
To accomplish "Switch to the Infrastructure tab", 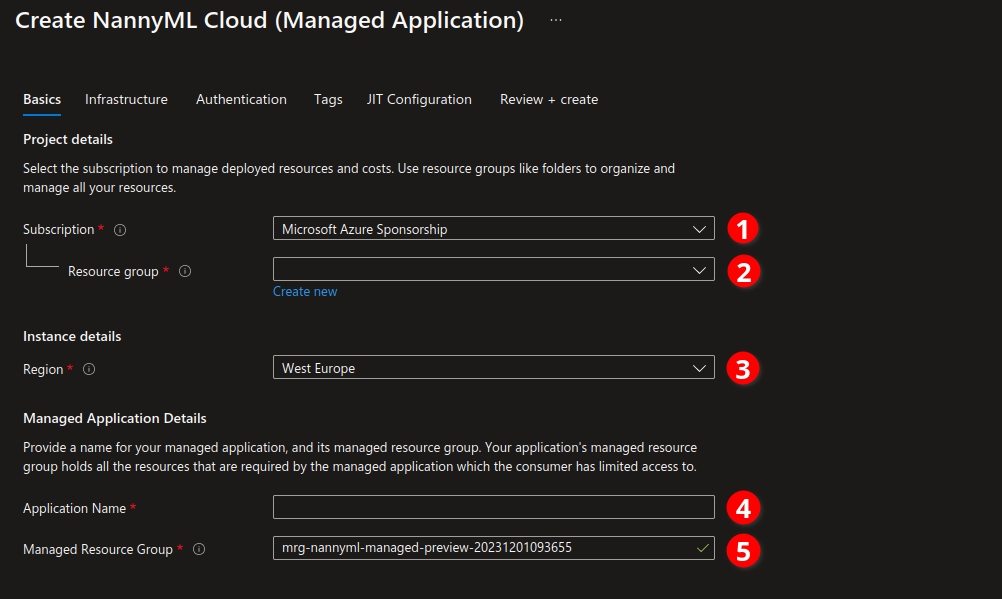I will 126,99.
